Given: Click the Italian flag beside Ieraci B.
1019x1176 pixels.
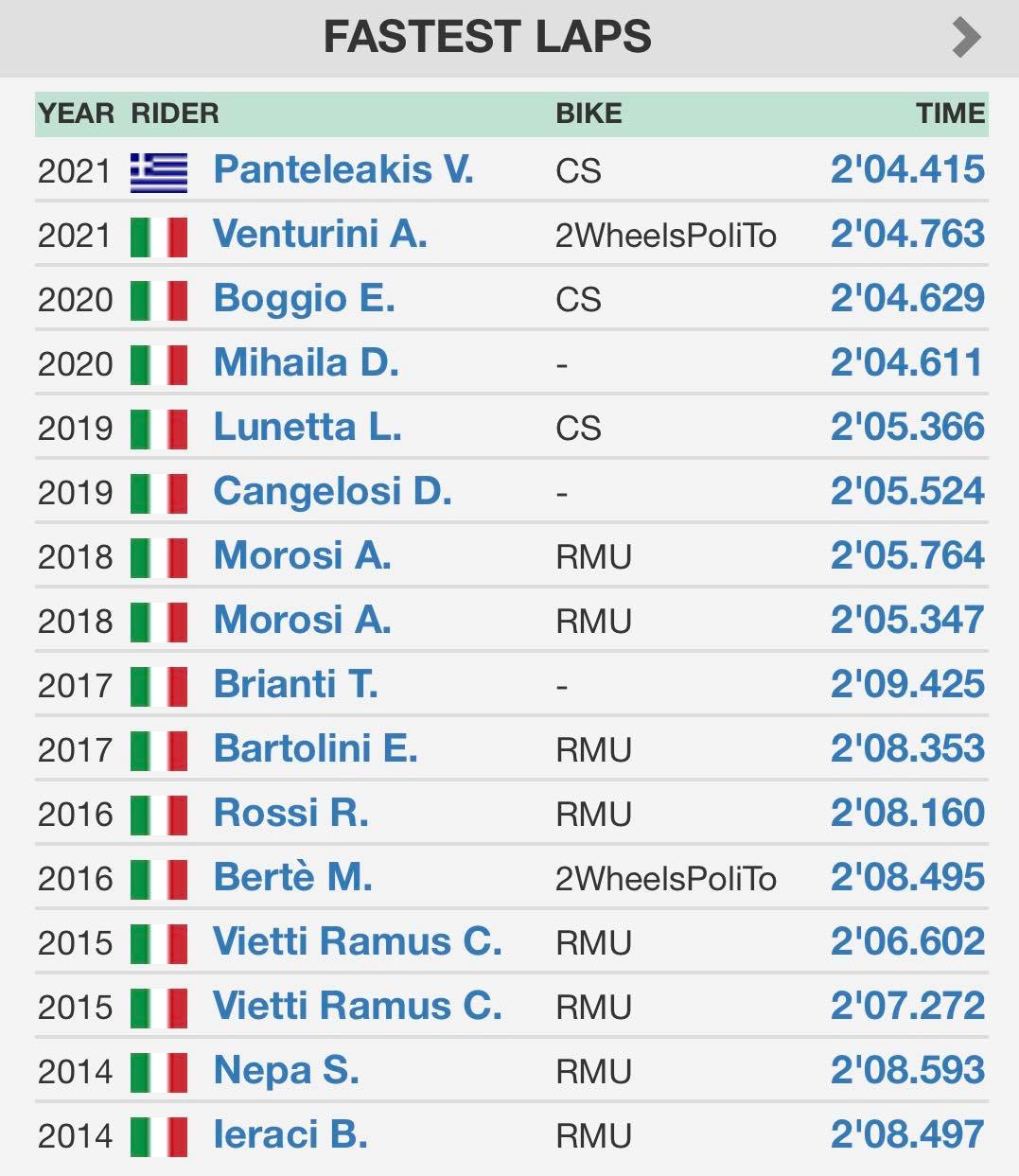Looking at the screenshot, I should pos(159,1137).
